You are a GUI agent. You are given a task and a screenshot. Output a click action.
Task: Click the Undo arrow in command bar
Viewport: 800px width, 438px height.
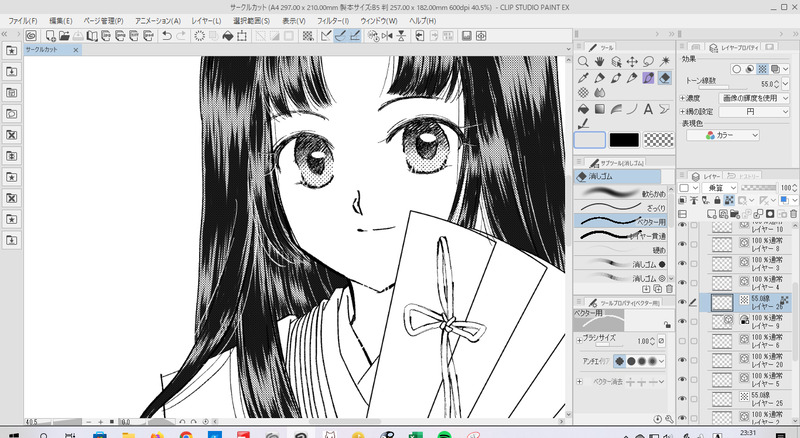tap(166, 36)
